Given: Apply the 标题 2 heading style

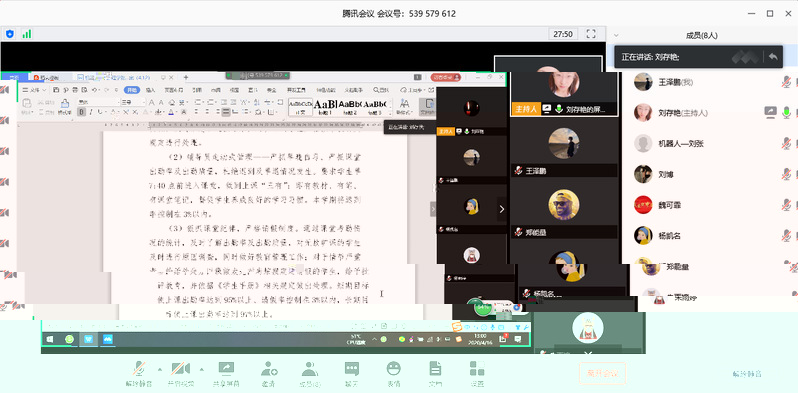Looking at the screenshot, I should click(x=350, y=106).
